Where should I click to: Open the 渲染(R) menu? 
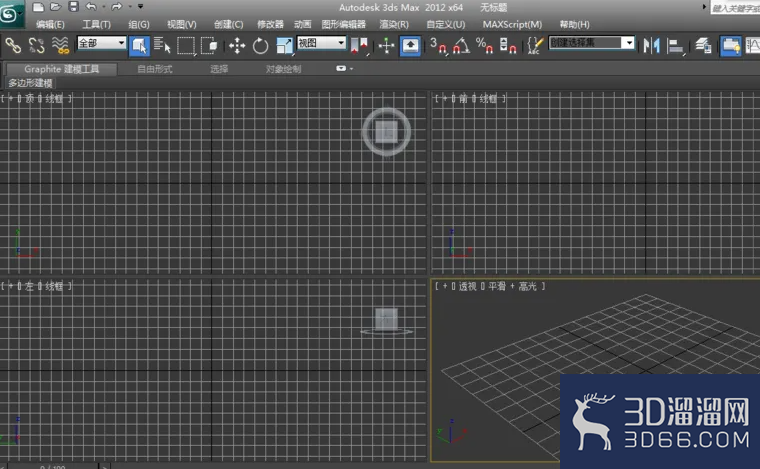point(393,24)
